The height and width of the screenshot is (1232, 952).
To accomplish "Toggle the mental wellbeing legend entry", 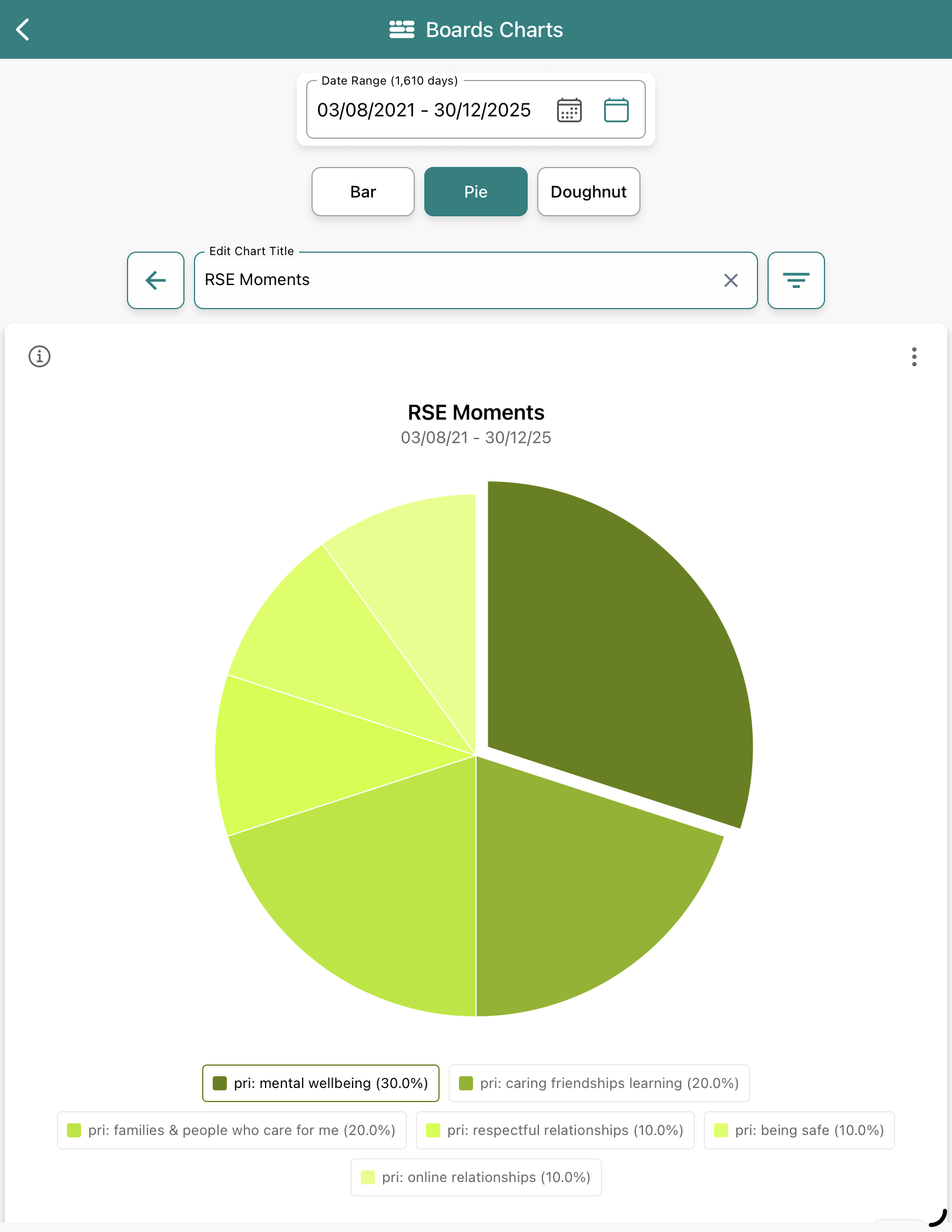I will point(320,1083).
